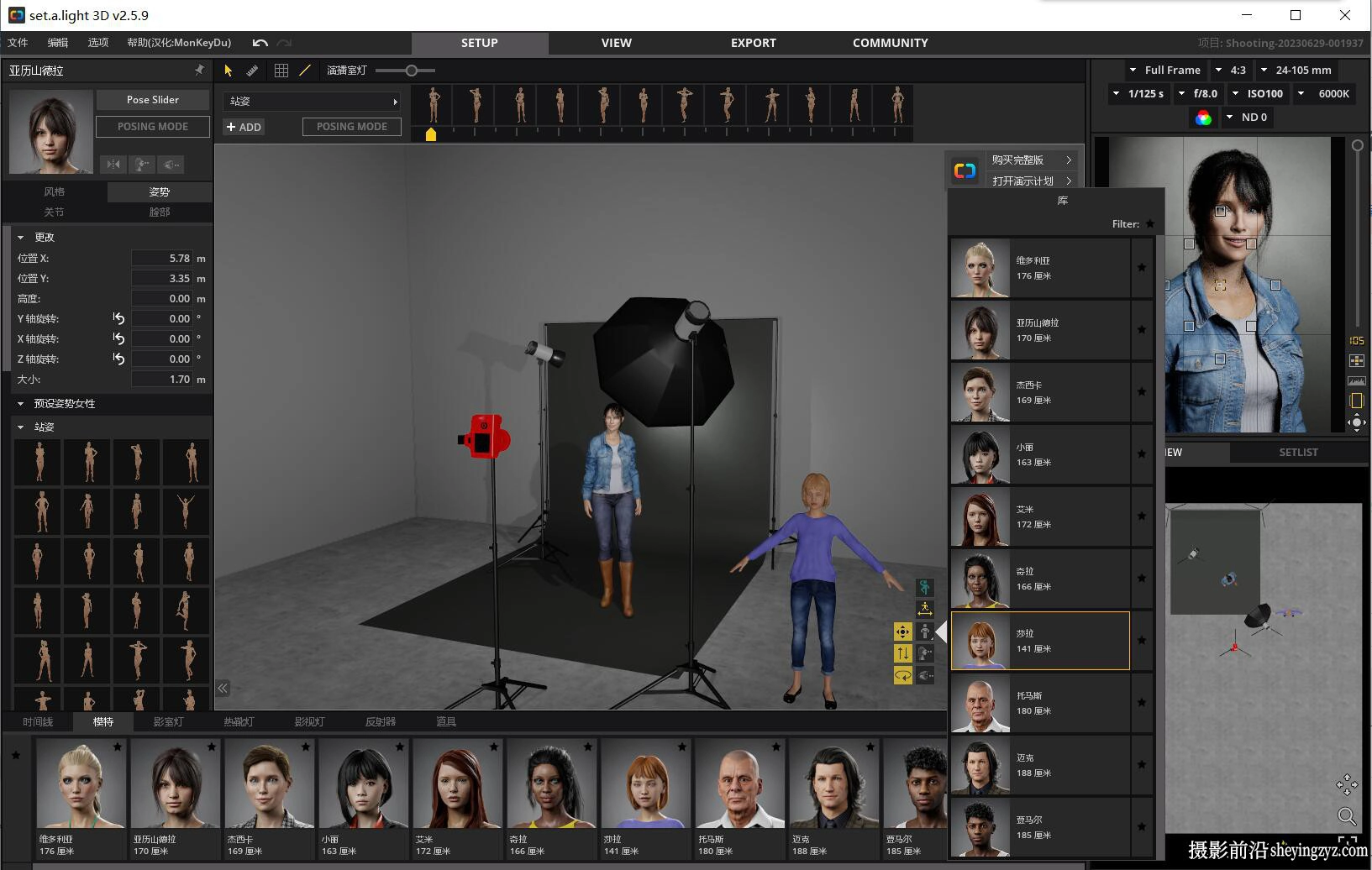The image size is (1372, 870).
Task: Reset X轴旋转 with its reset arrow
Action: [x=118, y=339]
